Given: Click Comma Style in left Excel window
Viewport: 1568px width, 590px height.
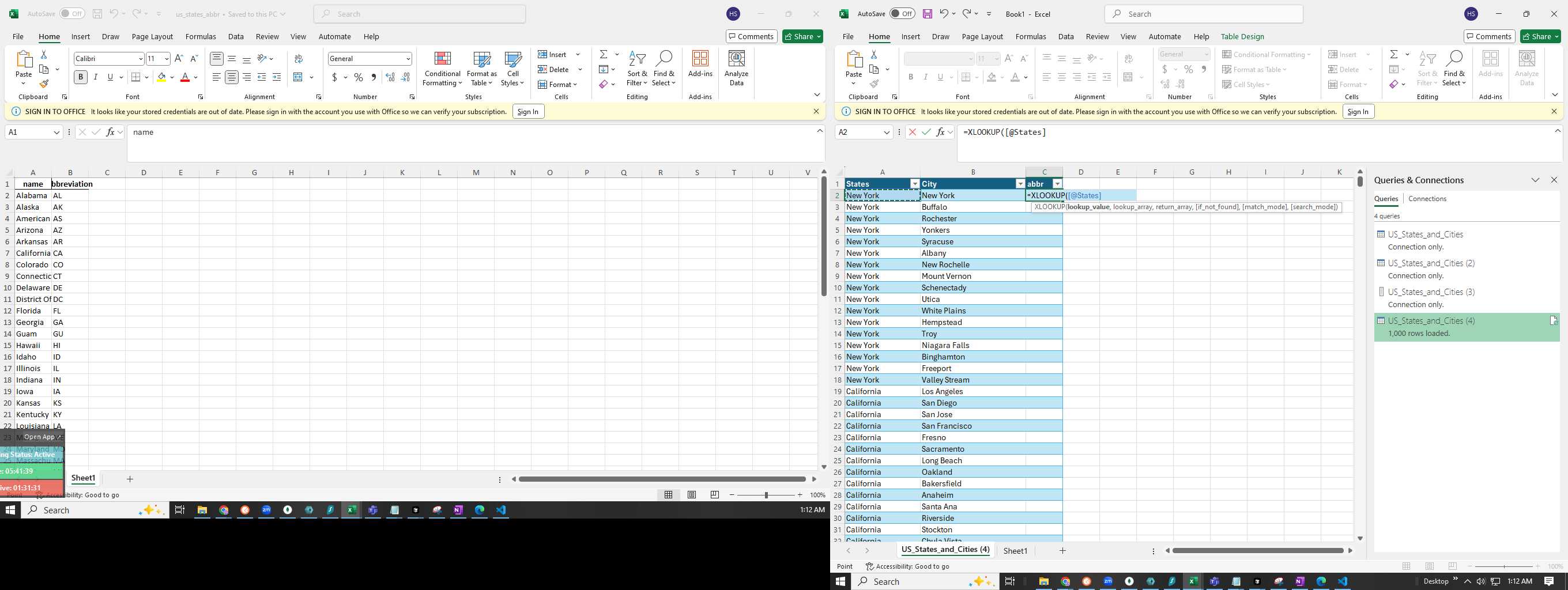Looking at the screenshot, I should [373, 77].
